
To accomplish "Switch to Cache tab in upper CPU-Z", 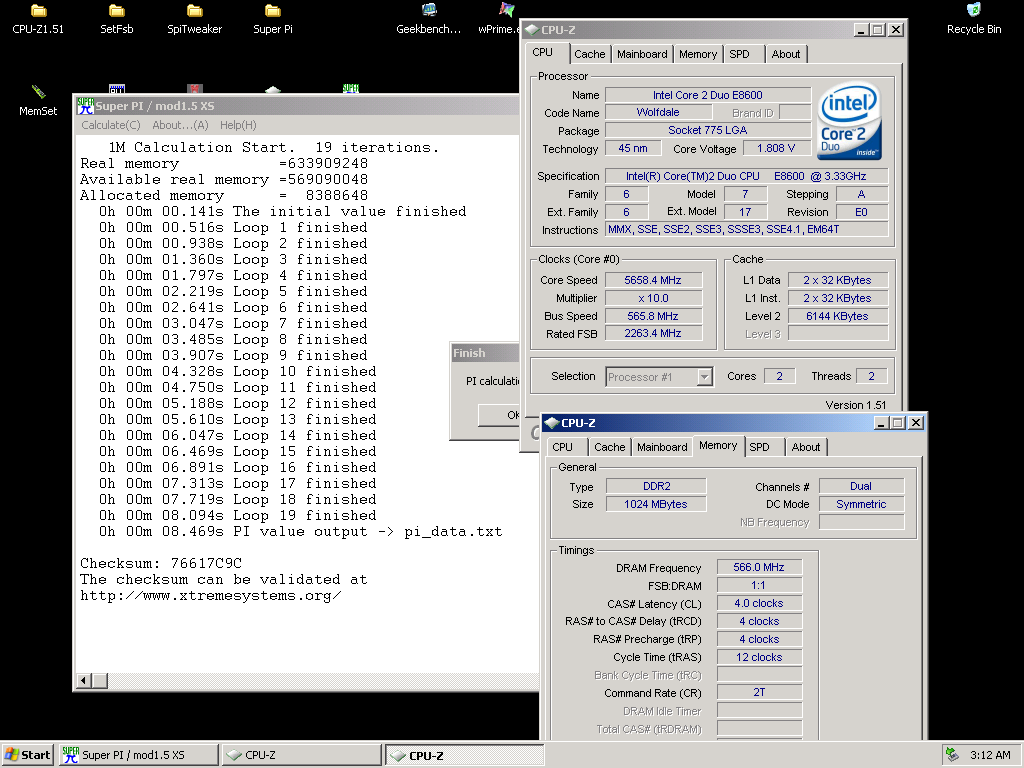I will [x=590, y=54].
